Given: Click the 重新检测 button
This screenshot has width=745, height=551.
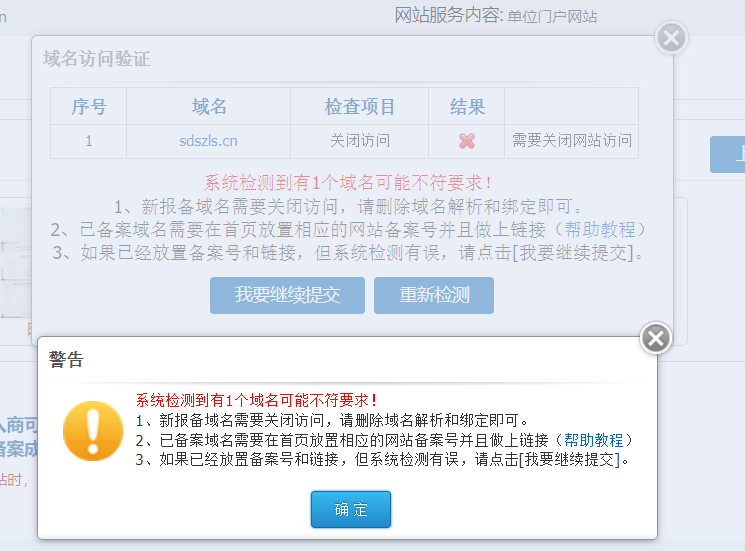Looking at the screenshot, I should [433, 295].
